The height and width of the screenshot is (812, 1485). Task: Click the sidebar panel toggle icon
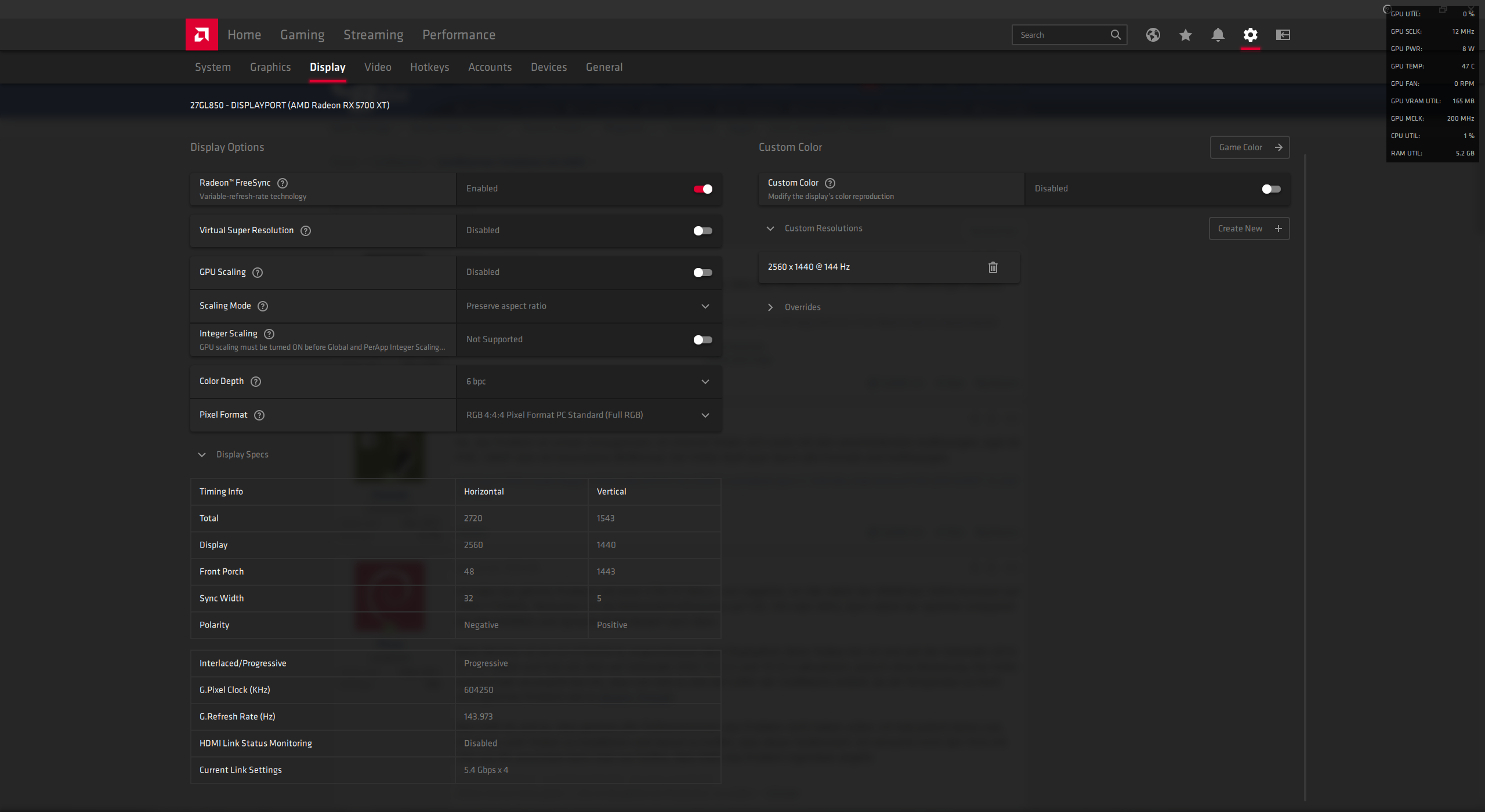coord(1283,35)
